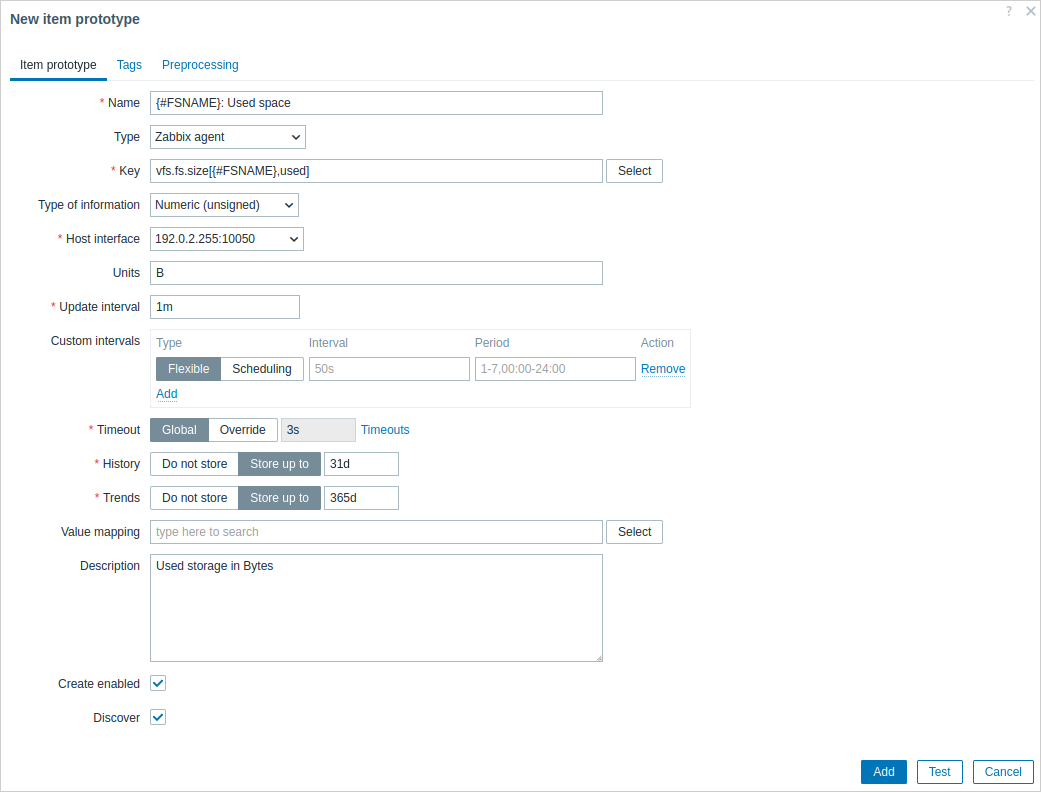Expand Type of information dropdown

coord(224,205)
